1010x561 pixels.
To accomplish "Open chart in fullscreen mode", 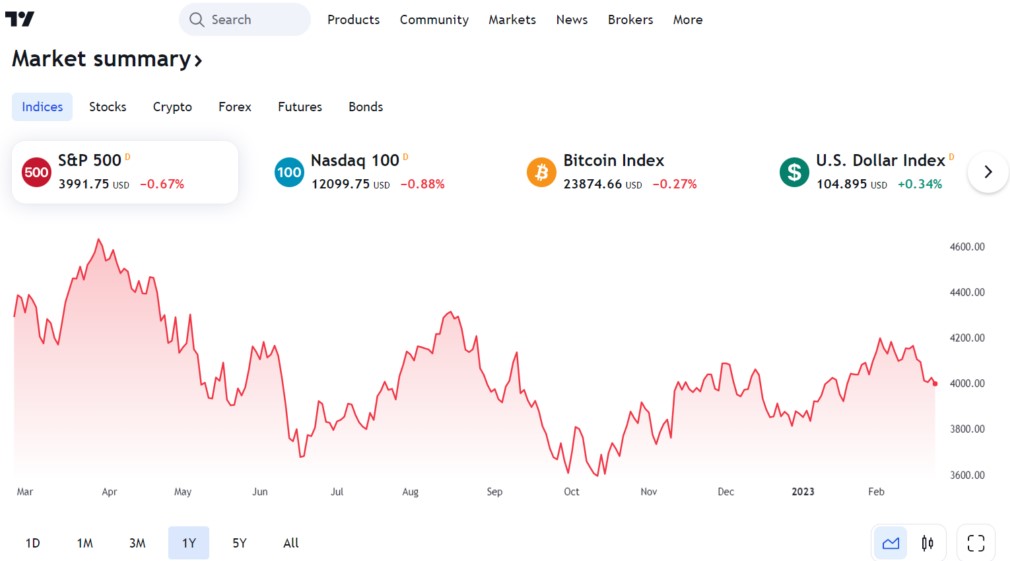I will (976, 543).
